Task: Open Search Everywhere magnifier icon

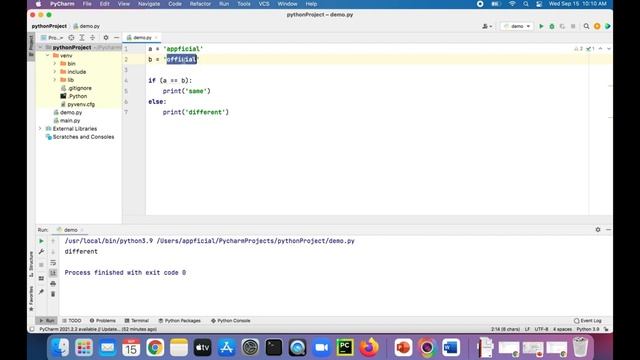Action: (x=586, y=26)
